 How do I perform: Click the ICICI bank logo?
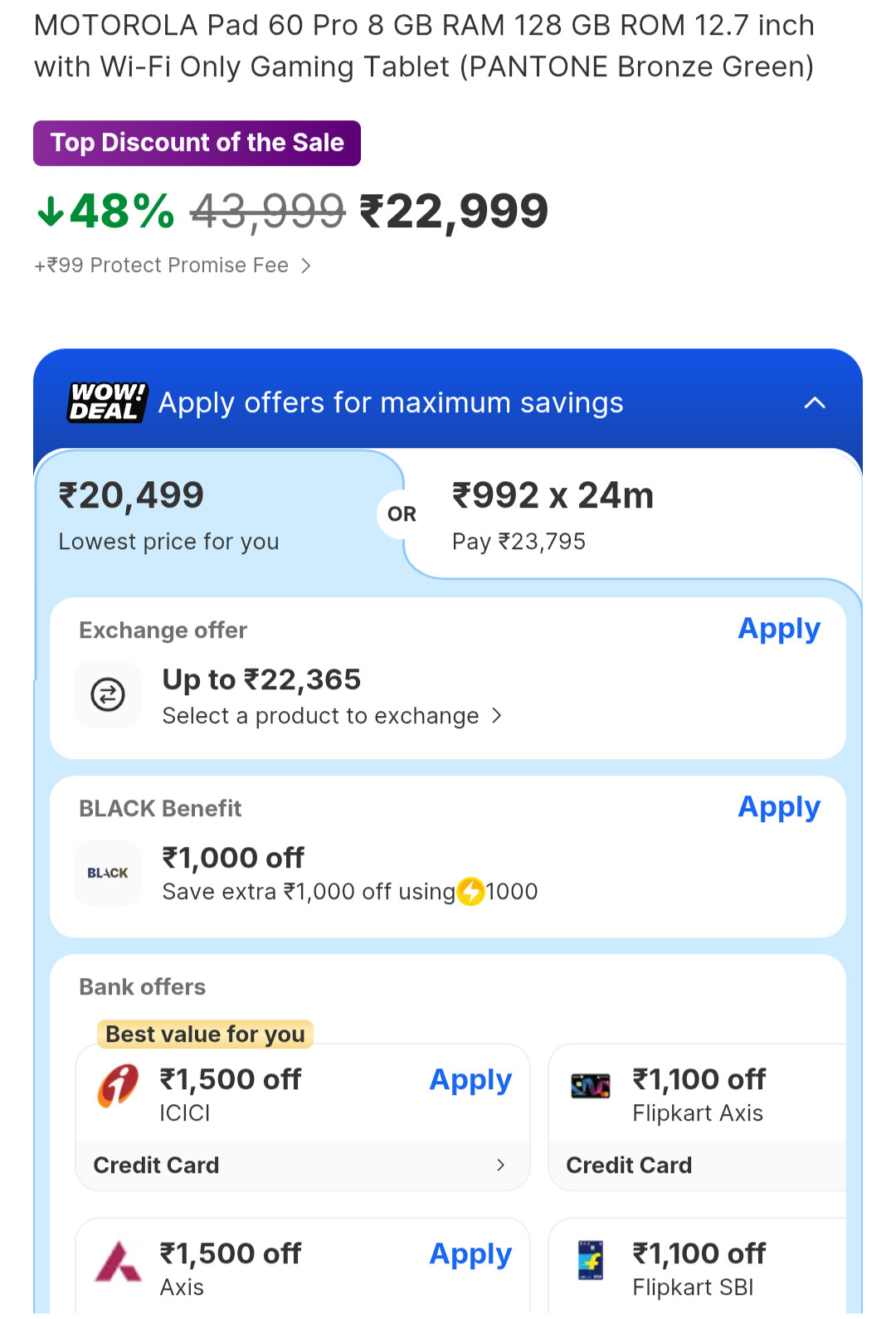tap(119, 1086)
